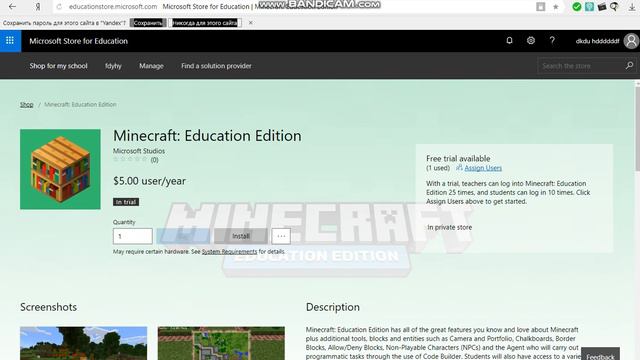Dismiss the save-password bar with X
Viewport: 640px width, 360px height.
tap(251, 23)
